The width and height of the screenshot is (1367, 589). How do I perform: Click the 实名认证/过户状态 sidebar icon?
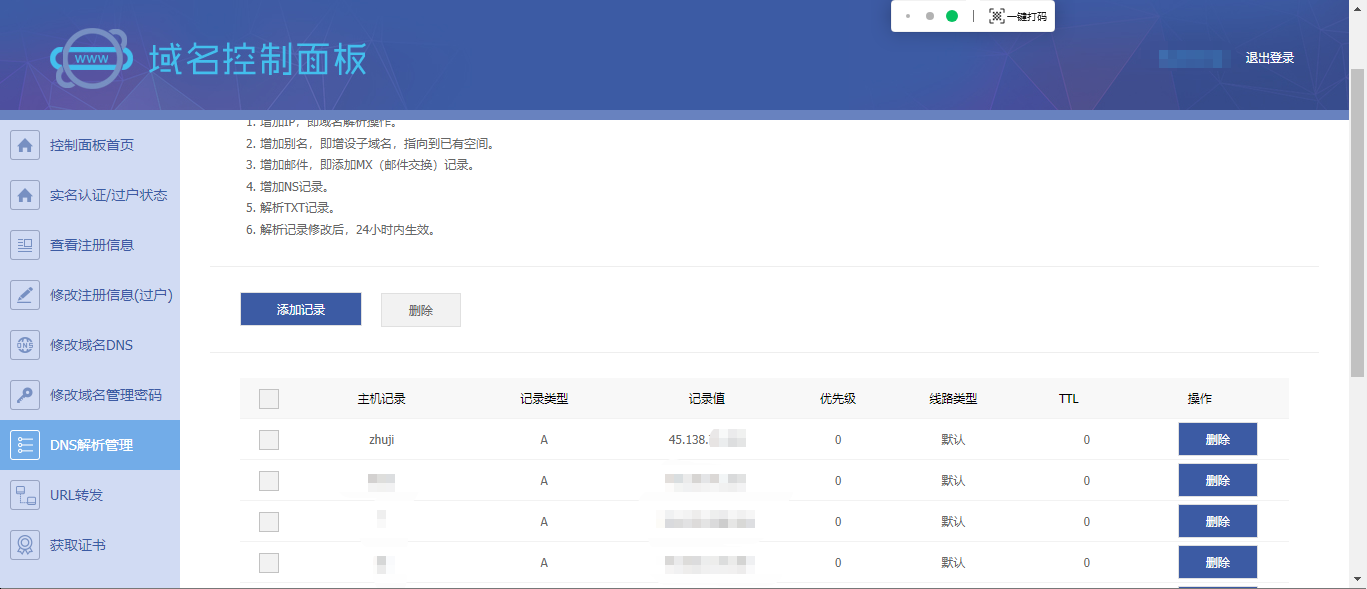click(x=25, y=195)
